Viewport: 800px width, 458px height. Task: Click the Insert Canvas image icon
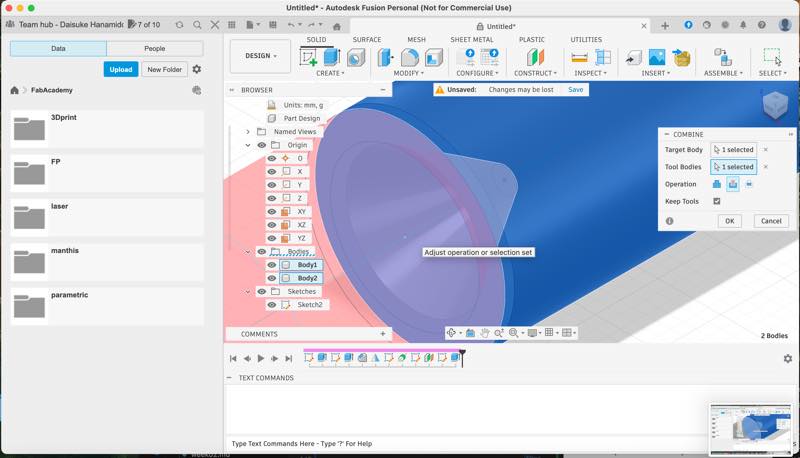point(657,57)
